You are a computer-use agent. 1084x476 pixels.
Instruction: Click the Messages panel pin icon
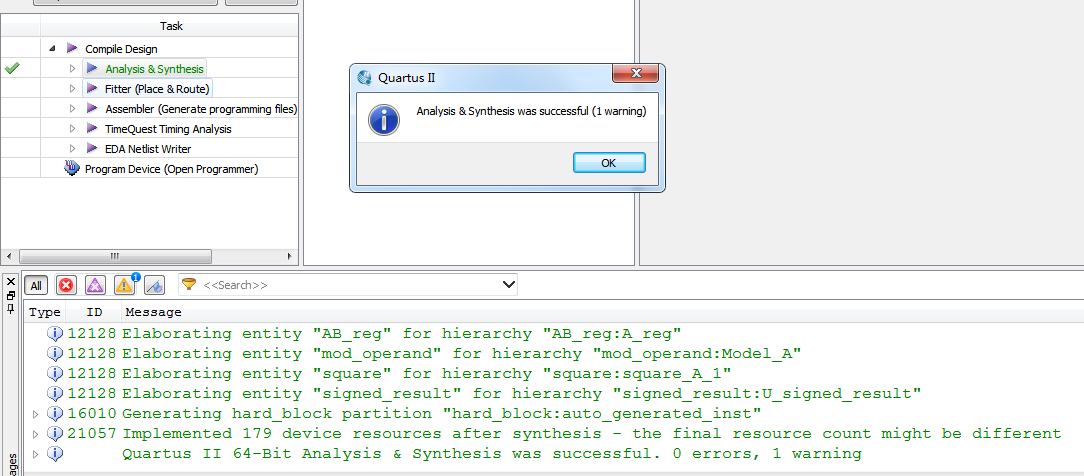pos(10,308)
